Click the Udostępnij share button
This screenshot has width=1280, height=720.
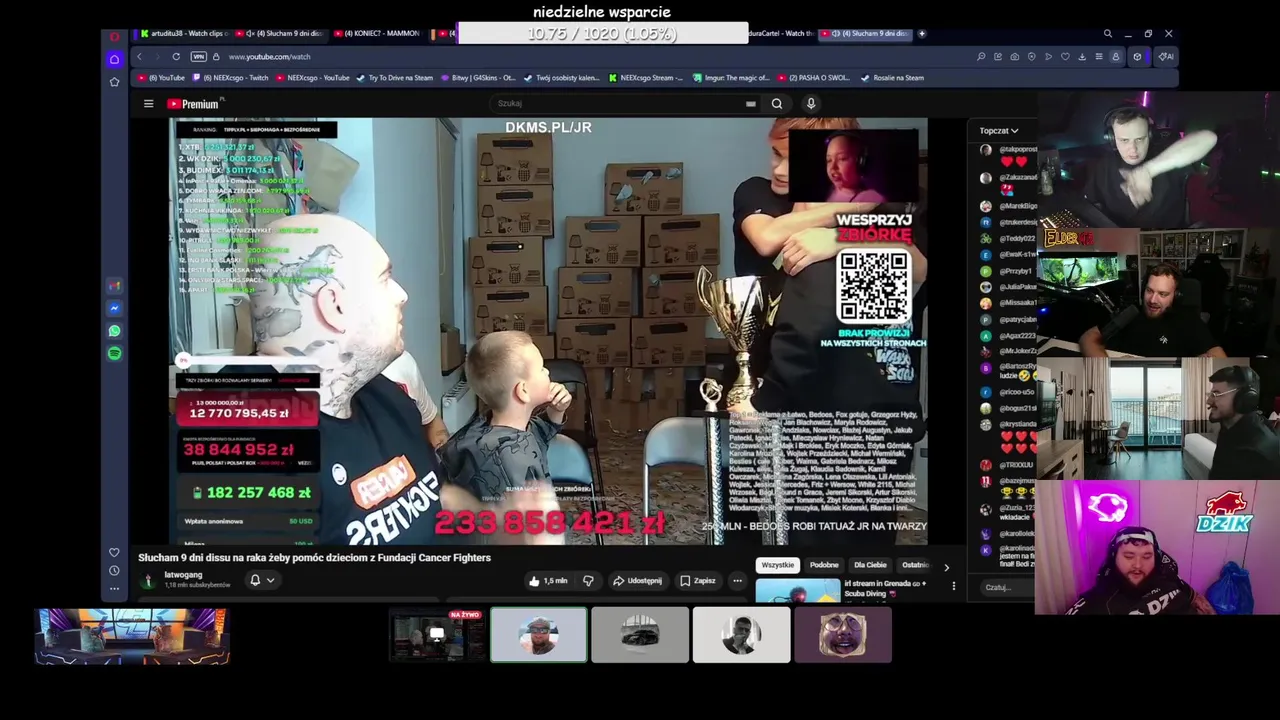tap(637, 581)
